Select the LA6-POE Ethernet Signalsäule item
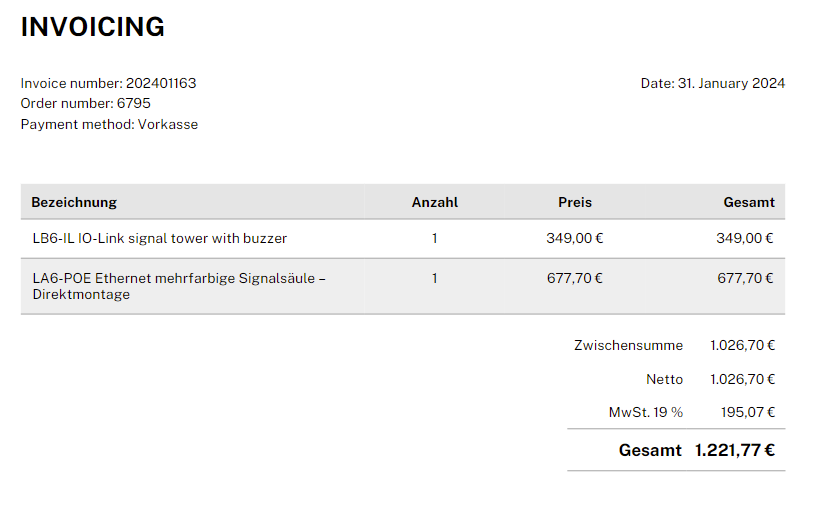Image resolution: width=815 pixels, height=529 pixels. pyautogui.click(x=179, y=286)
